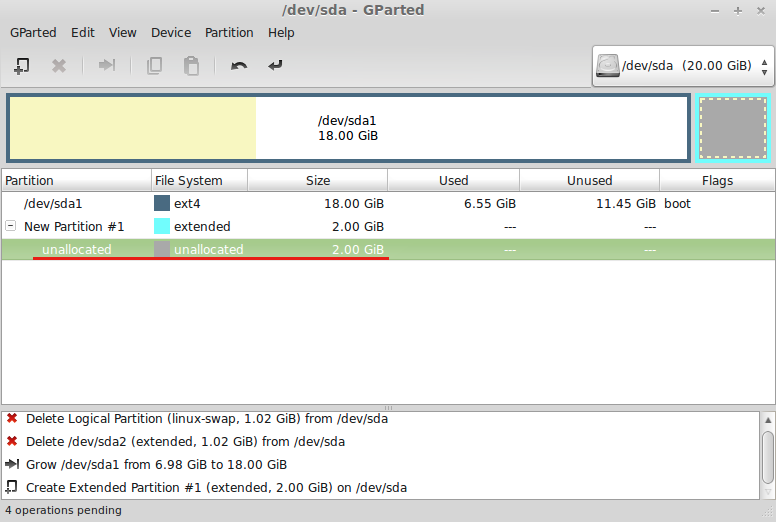The width and height of the screenshot is (776, 522).
Task: Click the extended cyan color swatch
Action: click(162, 226)
